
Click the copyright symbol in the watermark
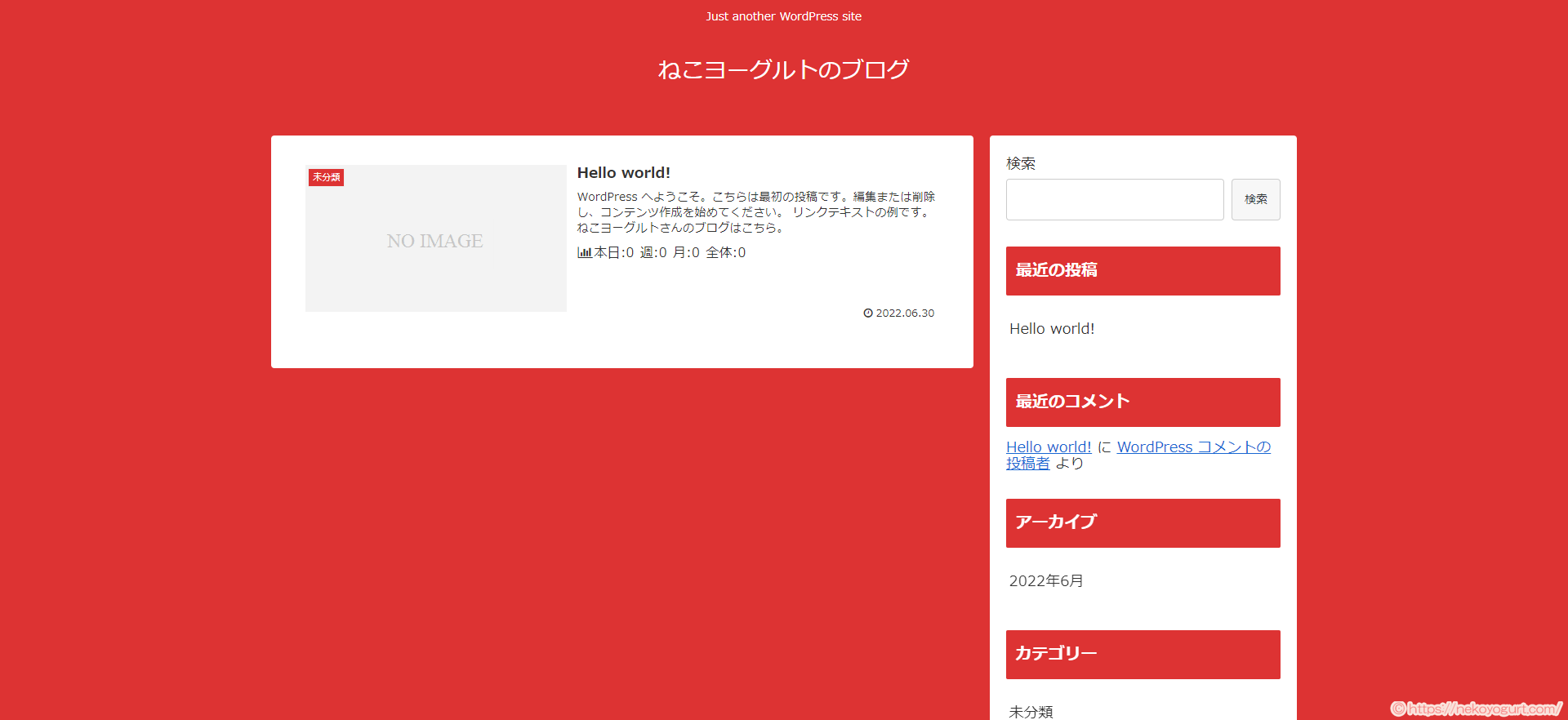click(x=1398, y=709)
